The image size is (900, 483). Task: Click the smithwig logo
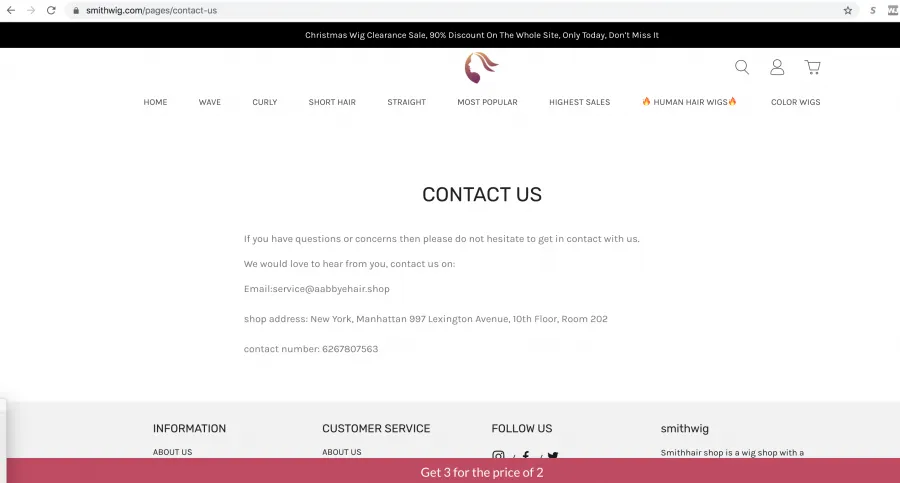pos(482,67)
